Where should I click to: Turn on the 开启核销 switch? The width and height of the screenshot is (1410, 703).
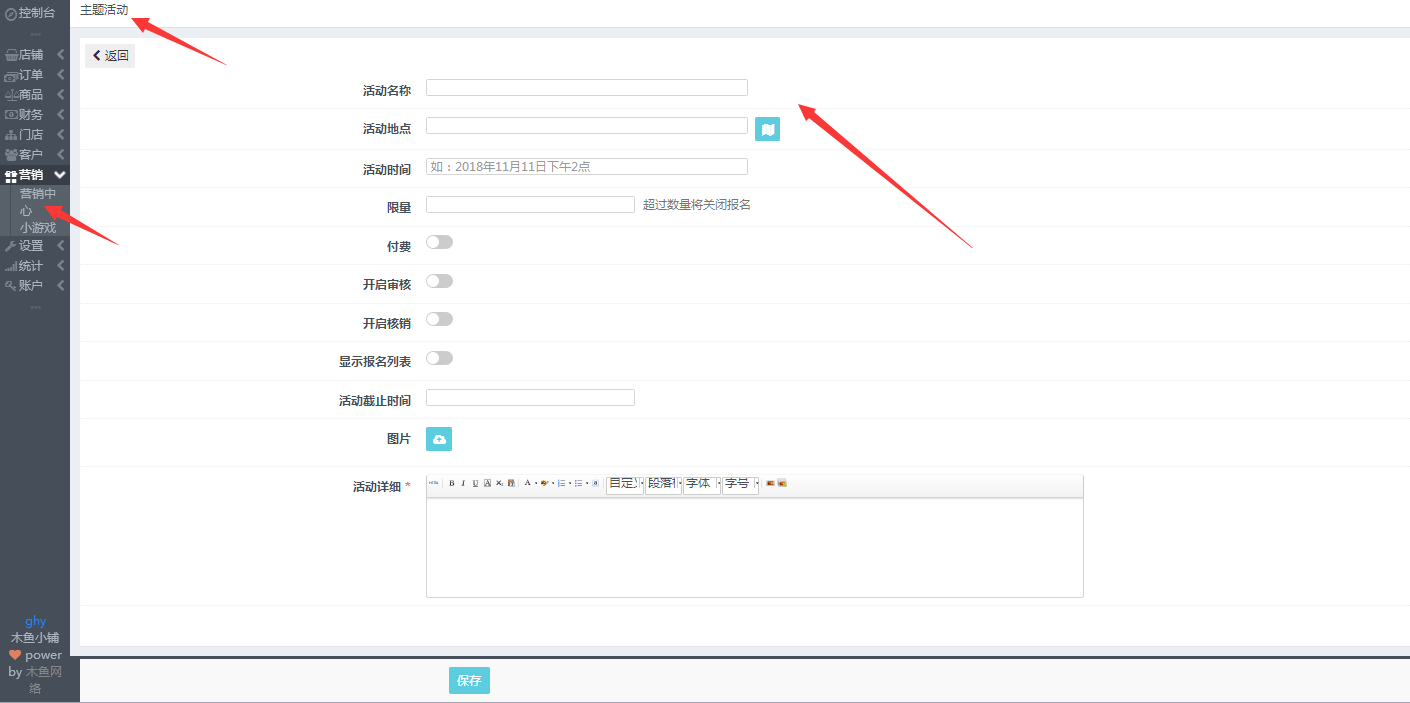coord(439,319)
